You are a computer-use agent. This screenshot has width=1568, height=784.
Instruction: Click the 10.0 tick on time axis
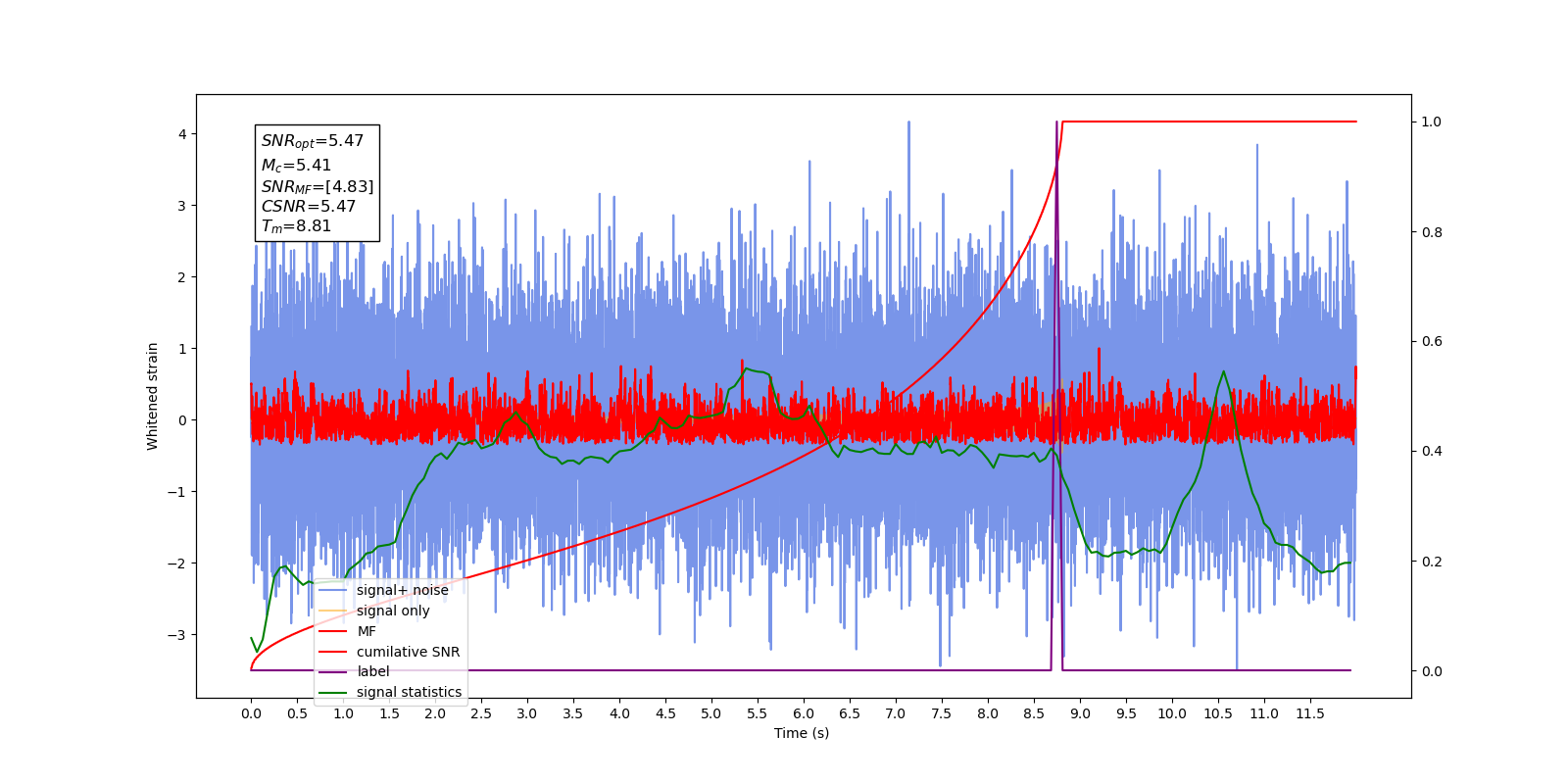point(1172,713)
